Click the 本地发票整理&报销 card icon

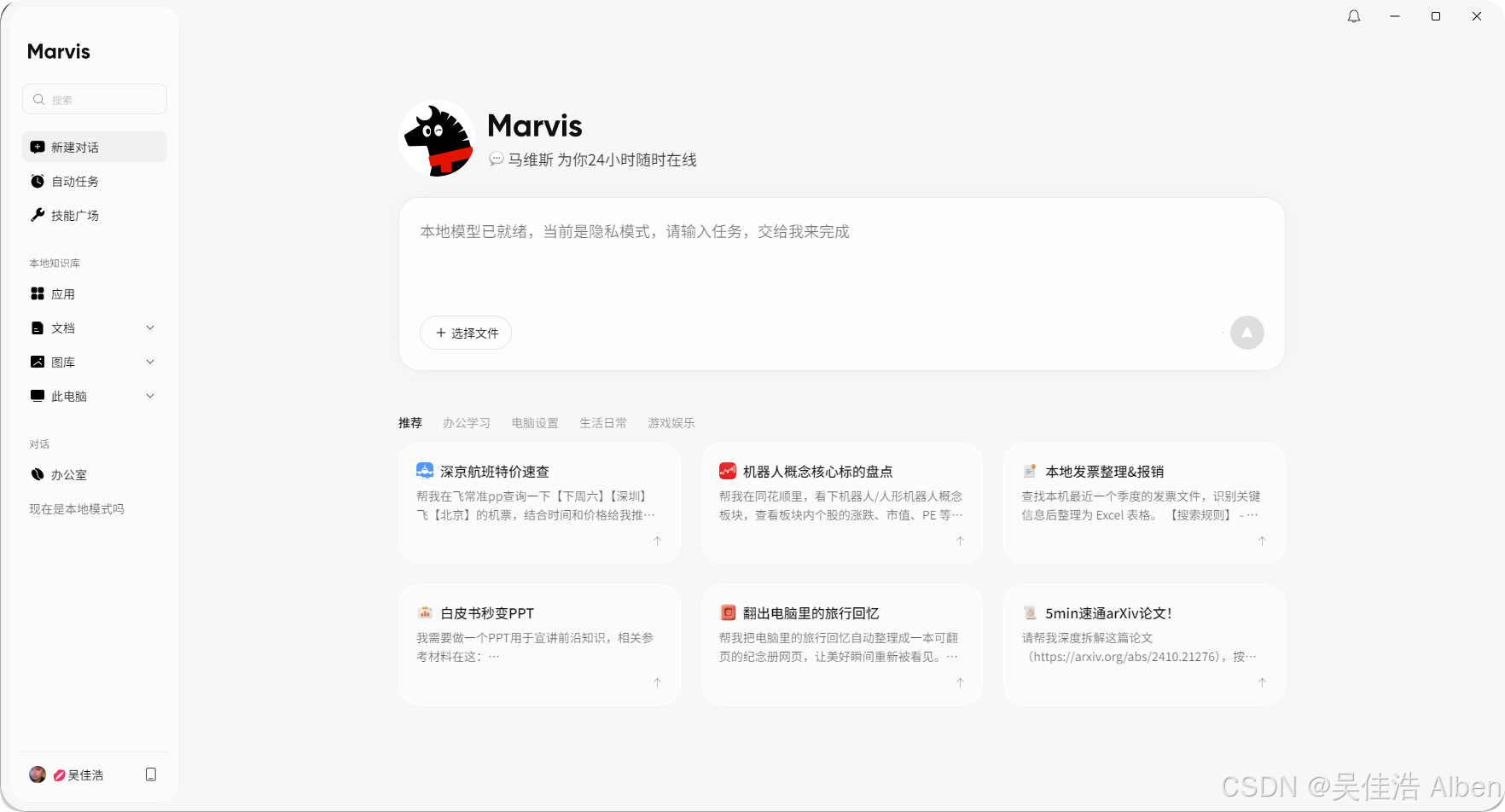click(1030, 471)
